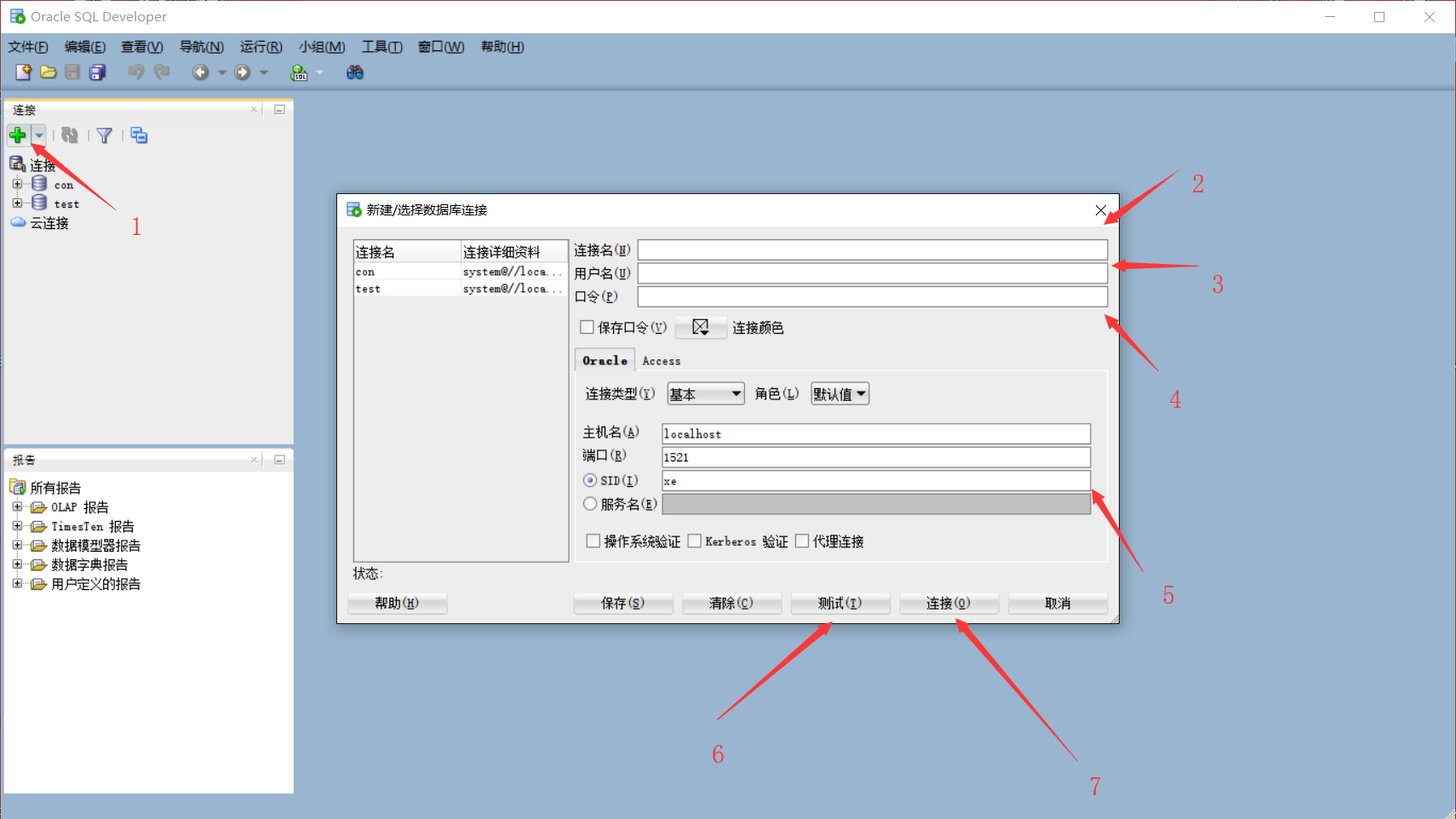Screen dimensions: 1456x819
Task: Minimize the Connections panel
Action: click(x=279, y=110)
